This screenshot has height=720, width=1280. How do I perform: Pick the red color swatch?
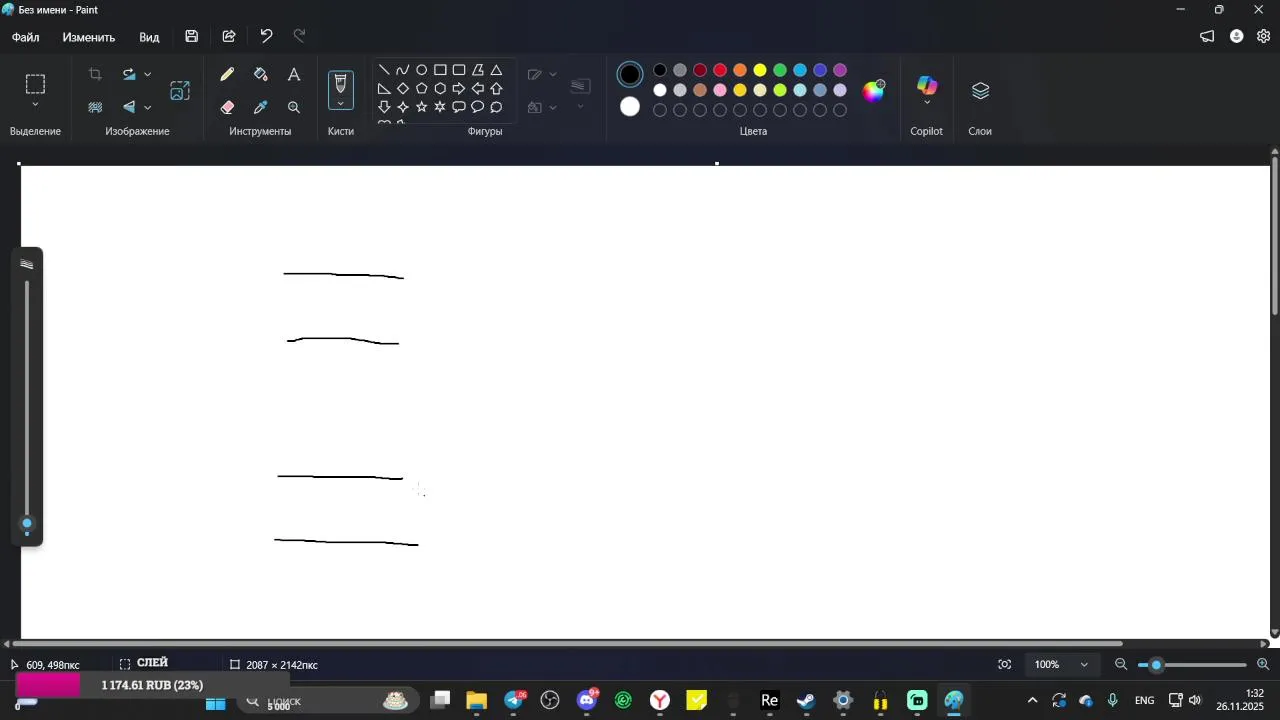click(720, 70)
